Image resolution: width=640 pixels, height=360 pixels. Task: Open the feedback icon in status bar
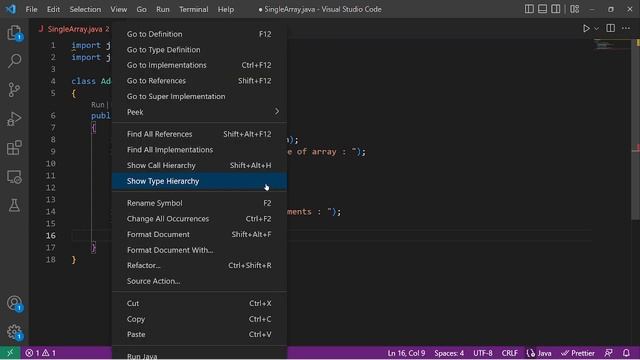(609, 353)
